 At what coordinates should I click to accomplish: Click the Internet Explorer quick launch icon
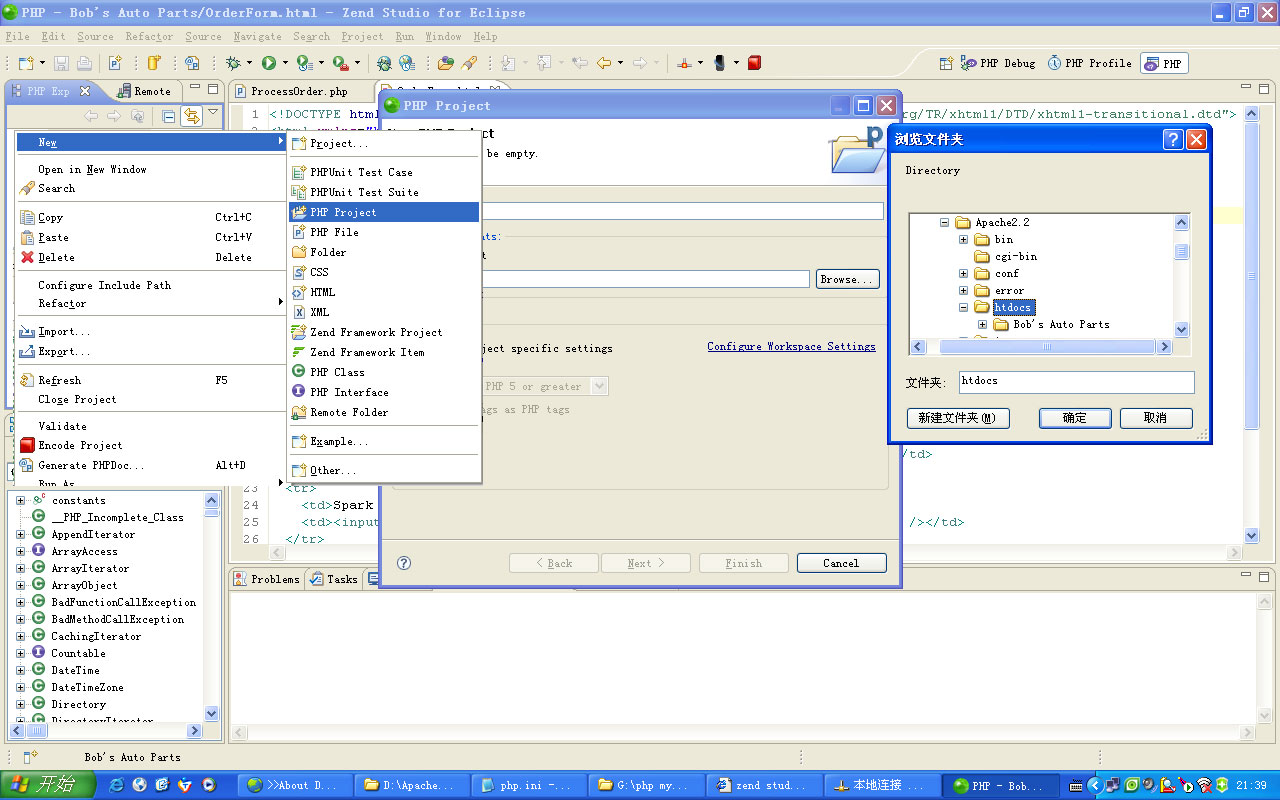click(117, 785)
